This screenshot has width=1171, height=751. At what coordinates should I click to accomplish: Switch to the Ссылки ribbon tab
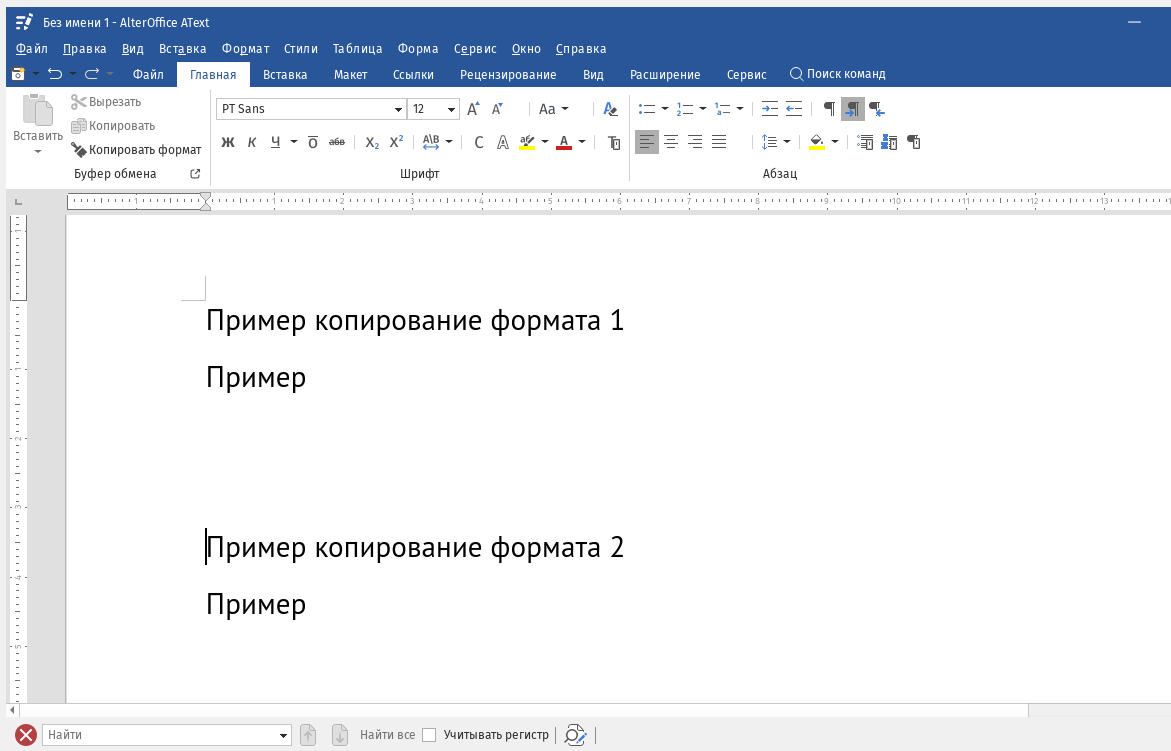tap(414, 74)
